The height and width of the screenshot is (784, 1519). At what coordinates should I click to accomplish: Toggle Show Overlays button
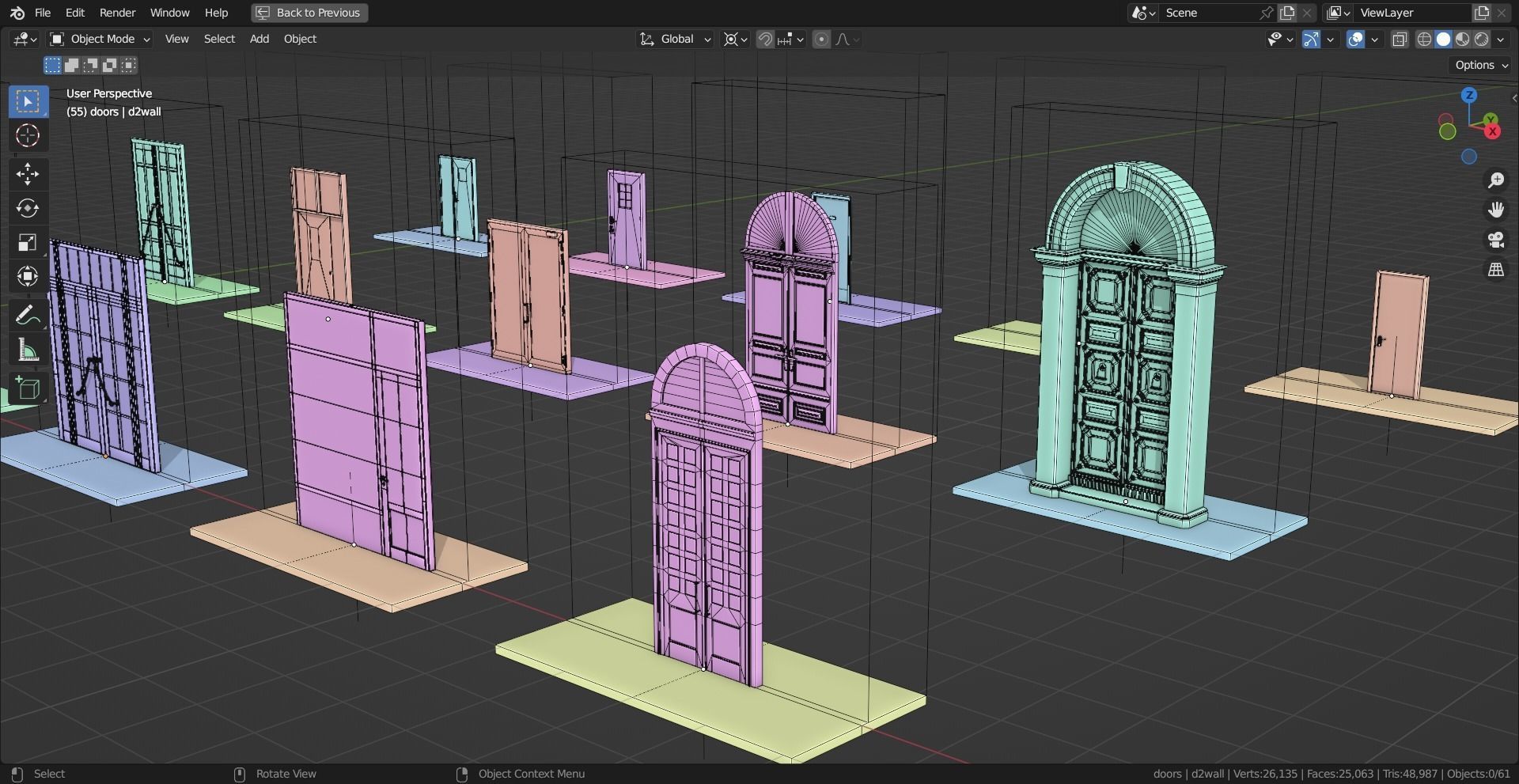click(1355, 39)
